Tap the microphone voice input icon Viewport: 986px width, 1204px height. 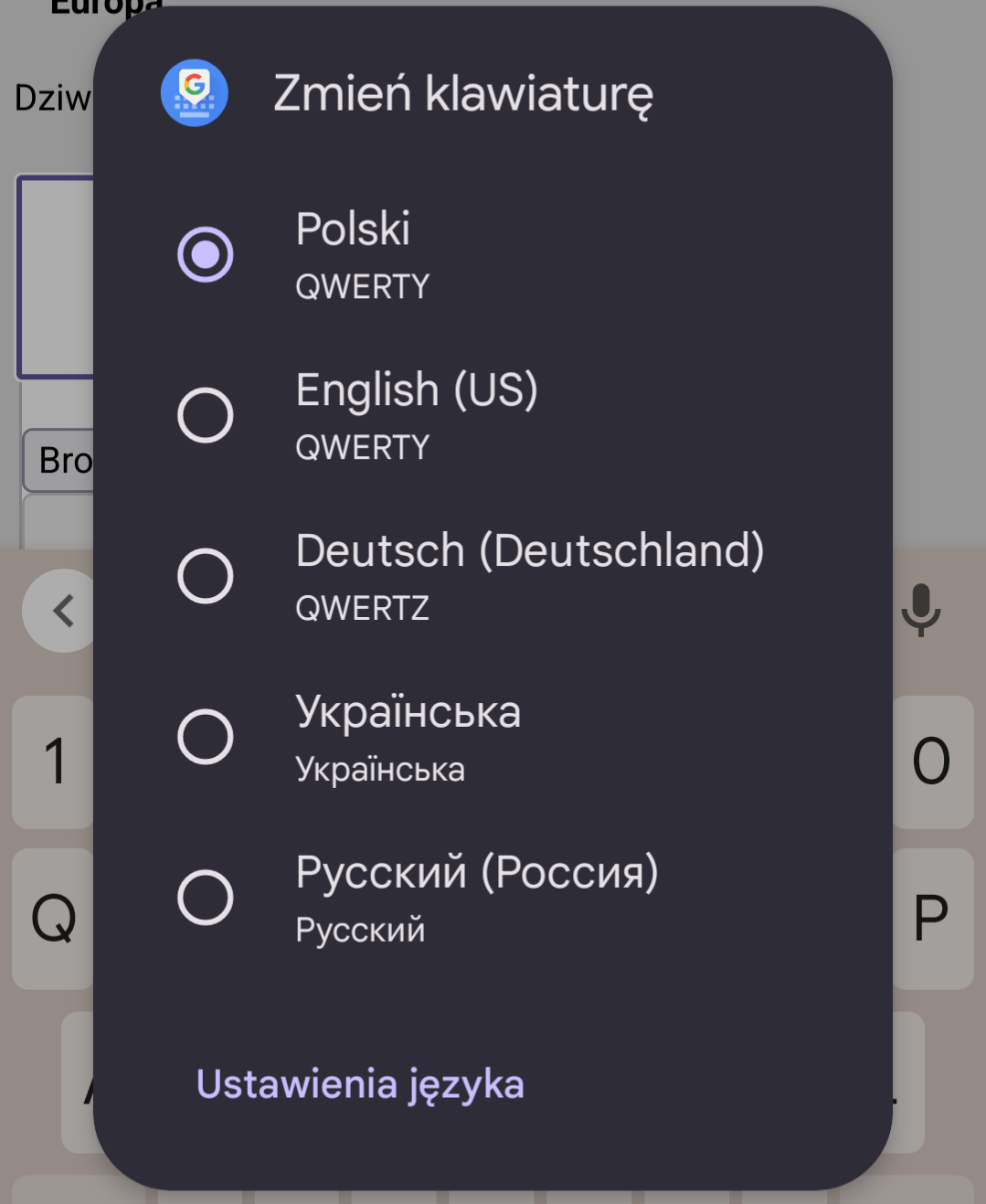point(920,610)
